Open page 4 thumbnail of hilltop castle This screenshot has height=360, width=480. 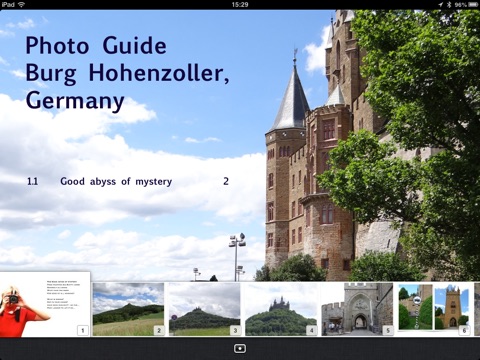click(281, 309)
